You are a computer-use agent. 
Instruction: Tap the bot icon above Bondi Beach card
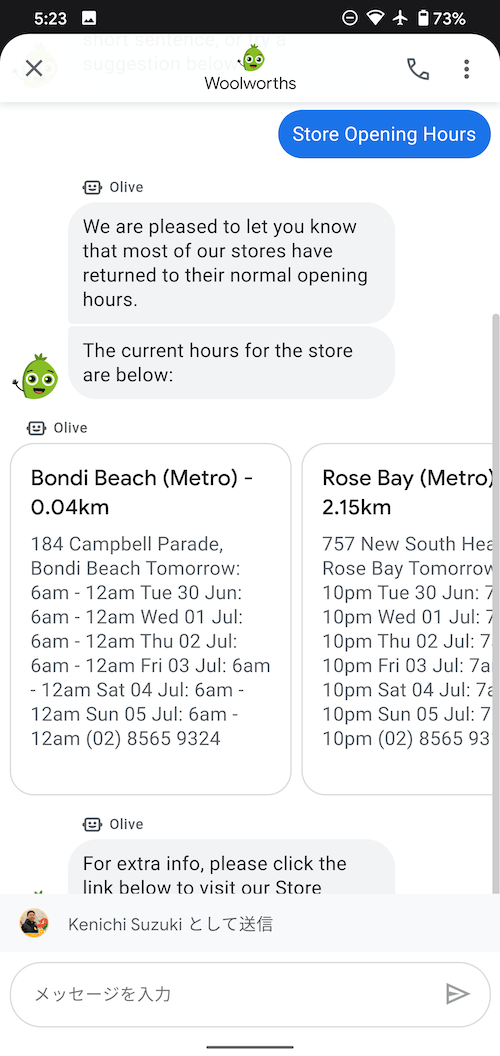point(36,428)
